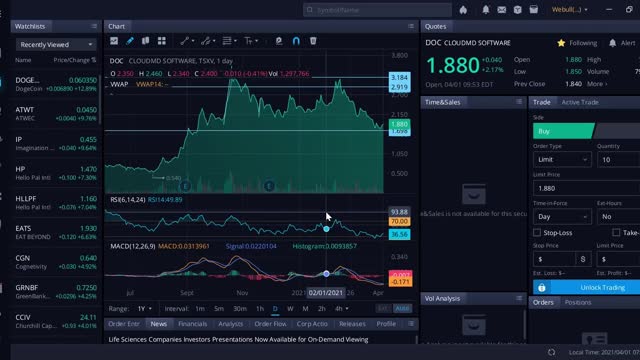Click the Unlock Trading button
The image size is (640, 360).
(x=587, y=287)
